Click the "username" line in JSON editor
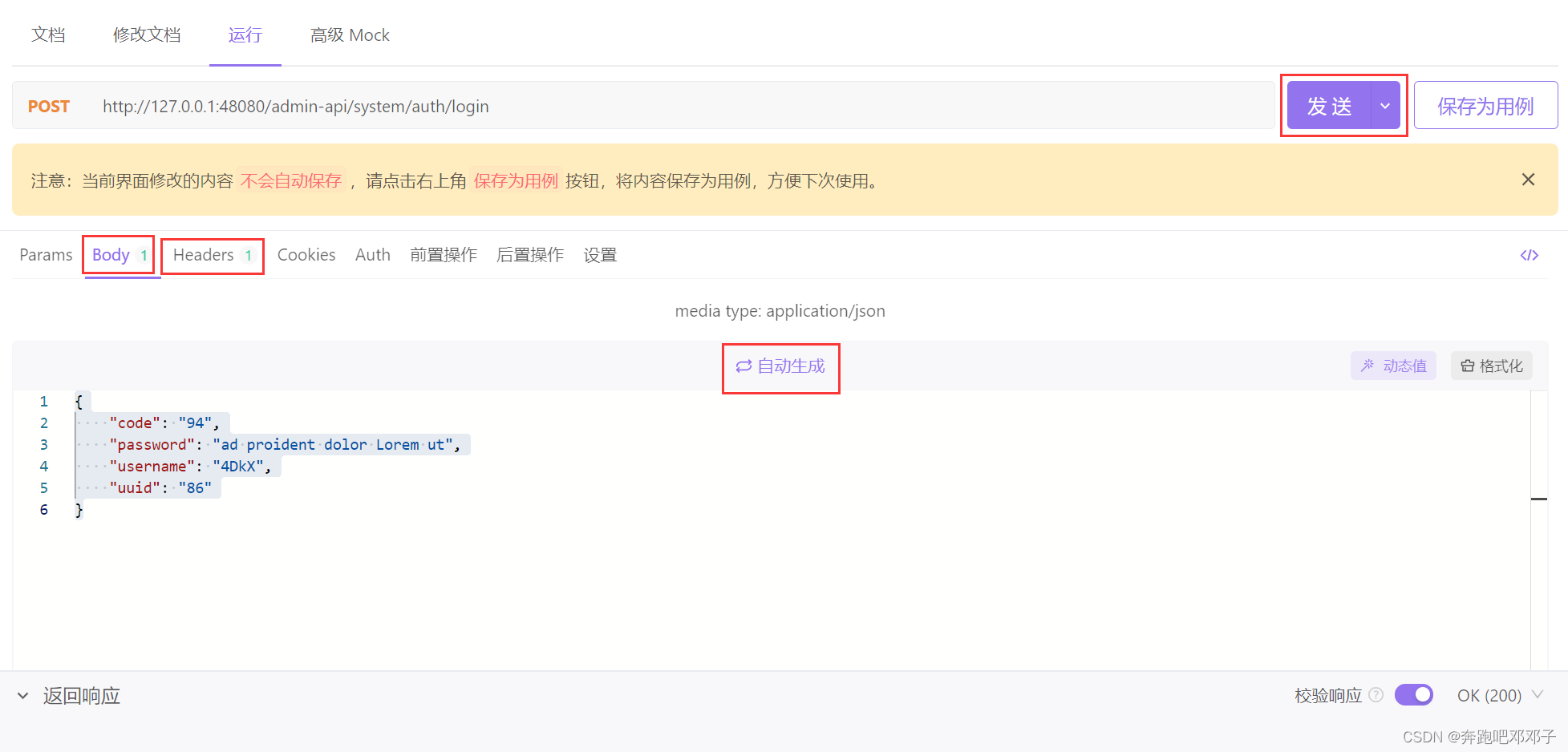Viewport: 1568px width, 752px height. 190,466
